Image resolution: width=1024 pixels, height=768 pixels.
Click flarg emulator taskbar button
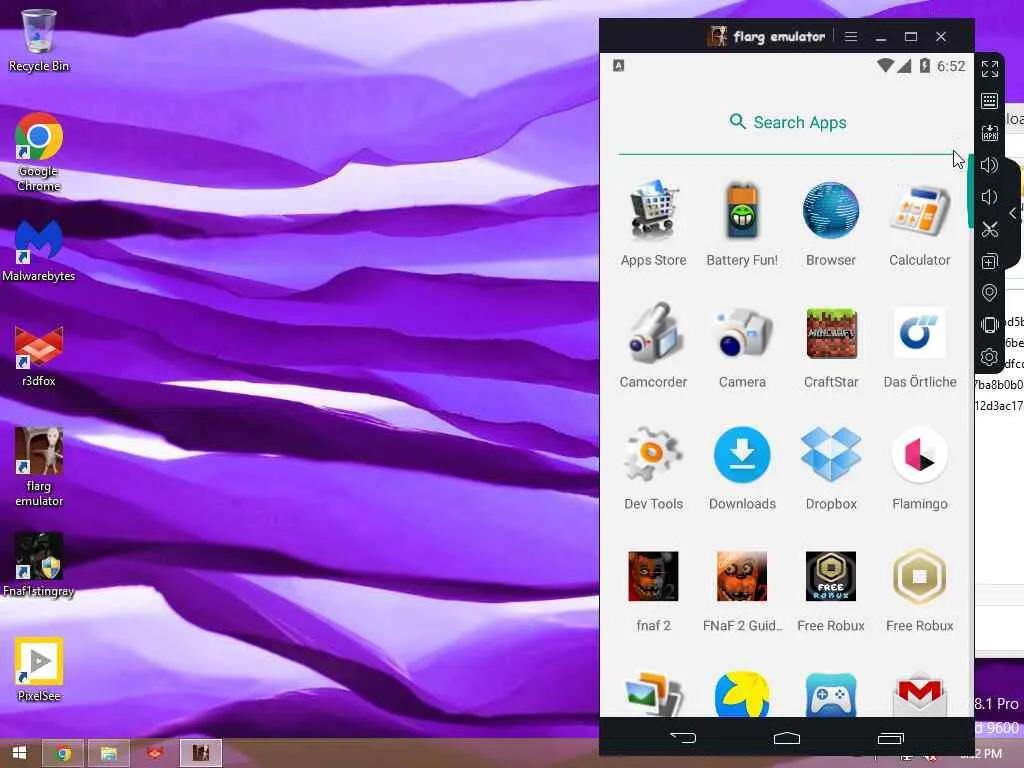coord(200,753)
